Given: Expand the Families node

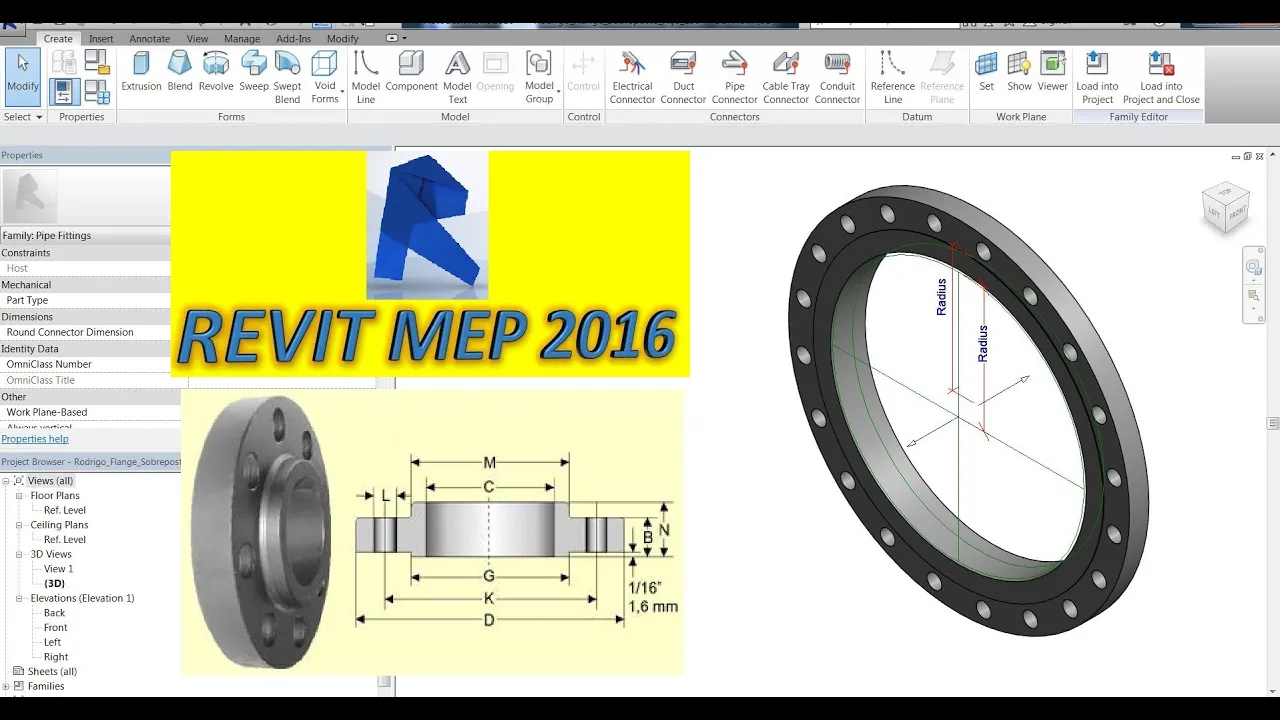Looking at the screenshot, I should point(6,686).
